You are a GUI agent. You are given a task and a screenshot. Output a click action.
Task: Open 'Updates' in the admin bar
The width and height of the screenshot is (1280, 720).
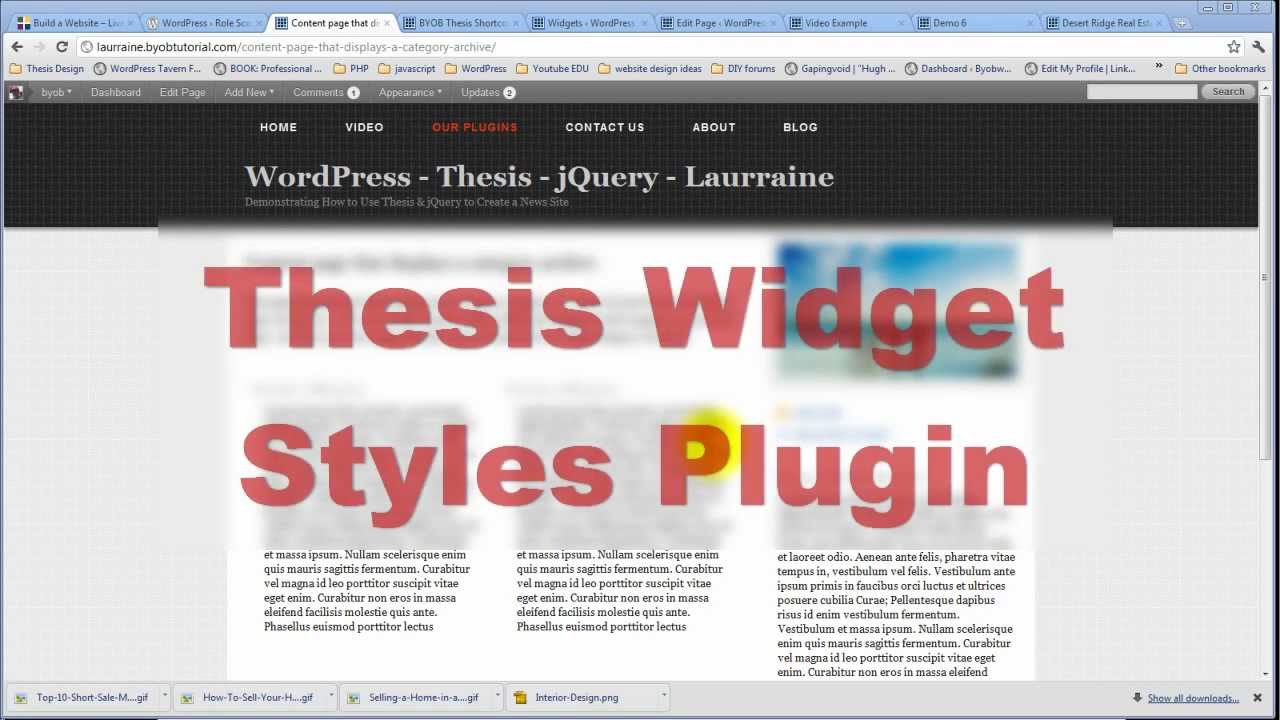tap(488, 92)
